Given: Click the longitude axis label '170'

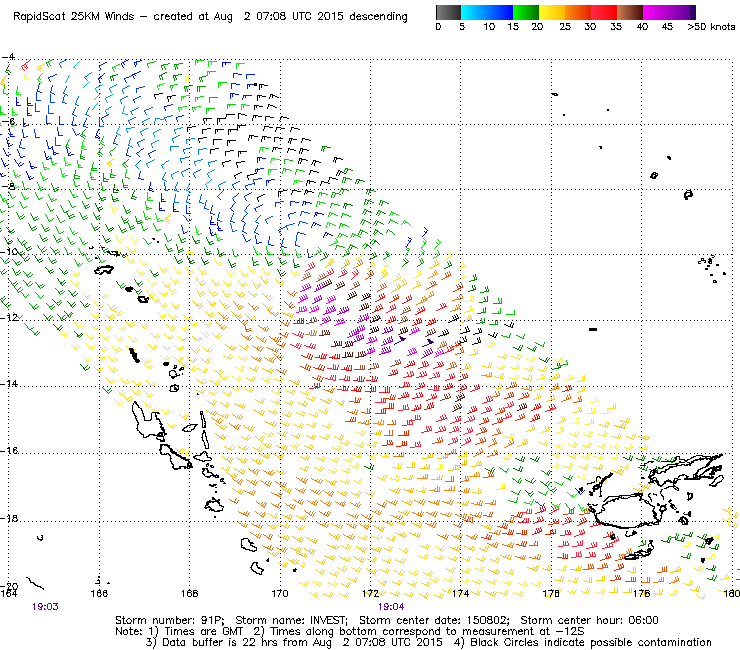Looking at the screenshot, I should coord(280,593).
